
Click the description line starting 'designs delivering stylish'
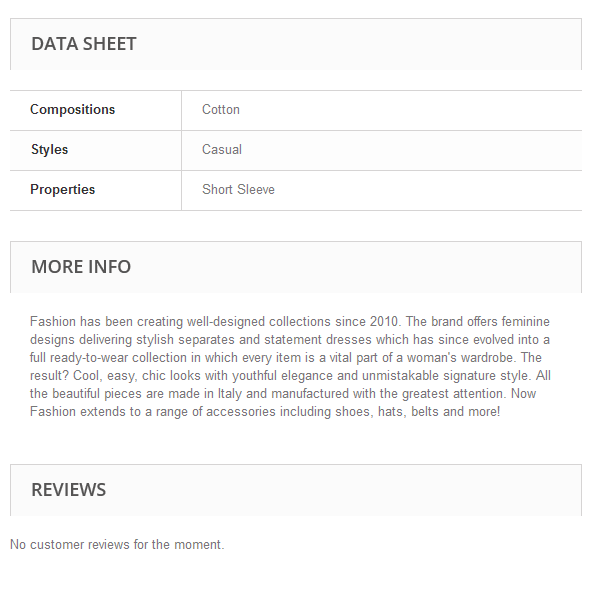point(290,340)
